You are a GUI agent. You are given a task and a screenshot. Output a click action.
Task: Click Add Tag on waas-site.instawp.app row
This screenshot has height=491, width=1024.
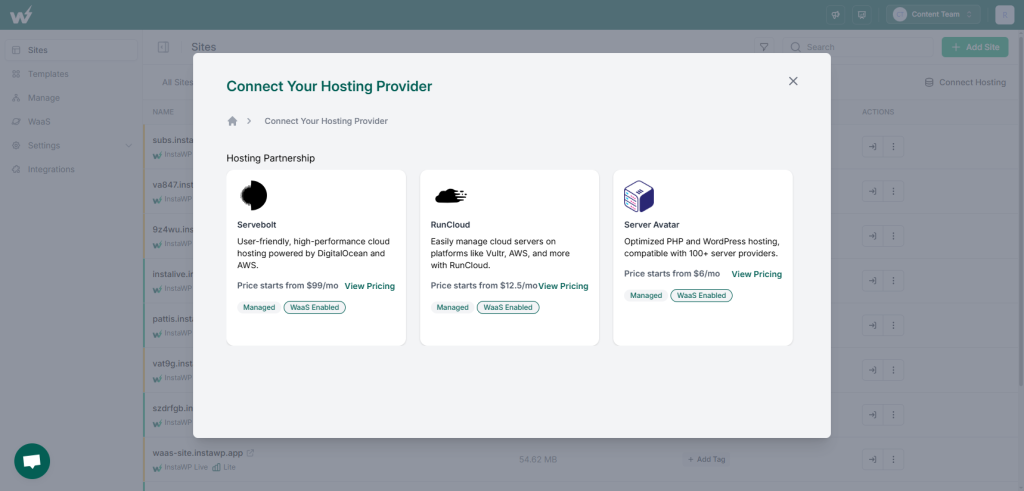706,460
